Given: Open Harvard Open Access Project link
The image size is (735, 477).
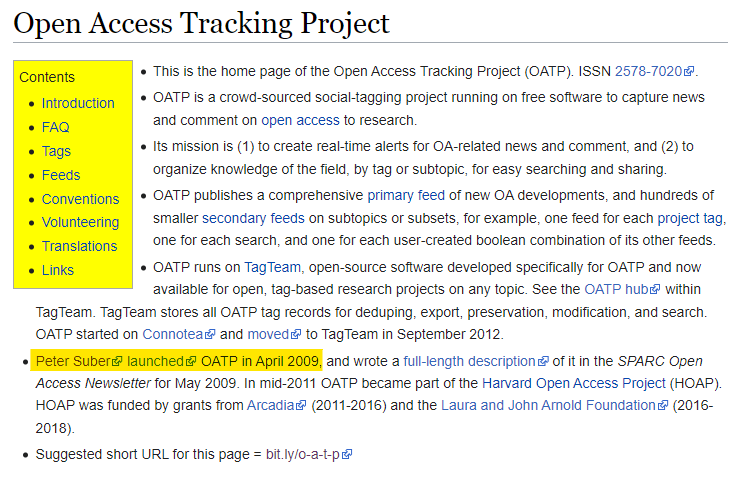Looking at the screenshot, I should tap(574, 383).
